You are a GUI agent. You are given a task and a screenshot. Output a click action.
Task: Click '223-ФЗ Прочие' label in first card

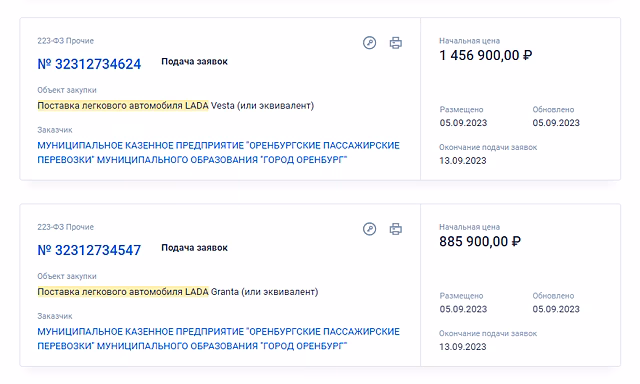pos(65,41)
